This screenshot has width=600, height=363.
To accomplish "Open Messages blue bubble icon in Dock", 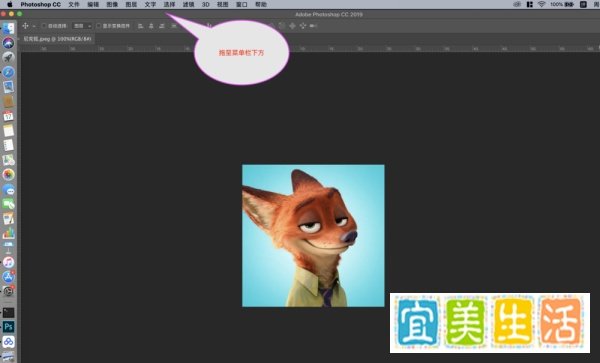I will pyautogui.click(x=8, y=189).
